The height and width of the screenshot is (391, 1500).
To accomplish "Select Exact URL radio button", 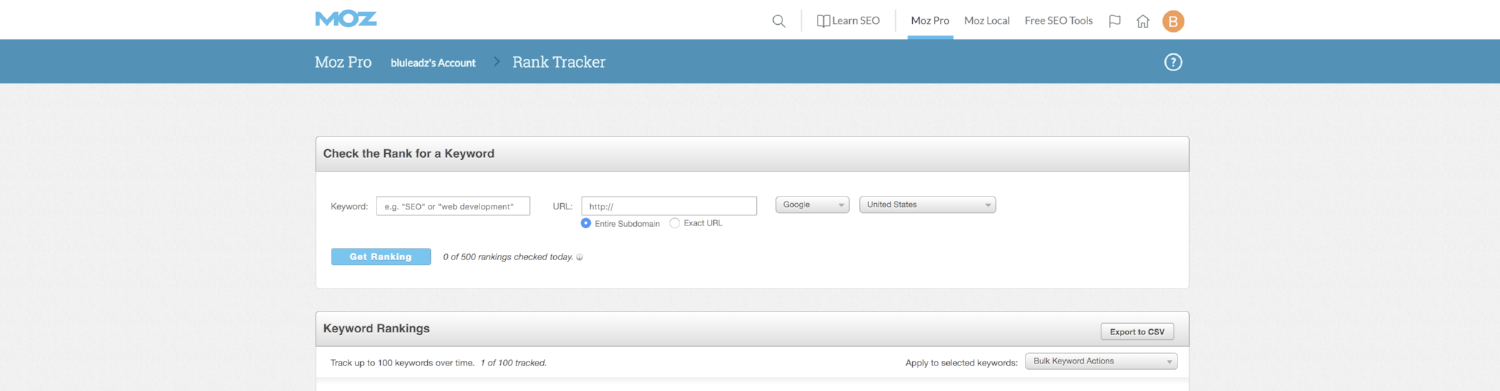I will coord(674,223).
